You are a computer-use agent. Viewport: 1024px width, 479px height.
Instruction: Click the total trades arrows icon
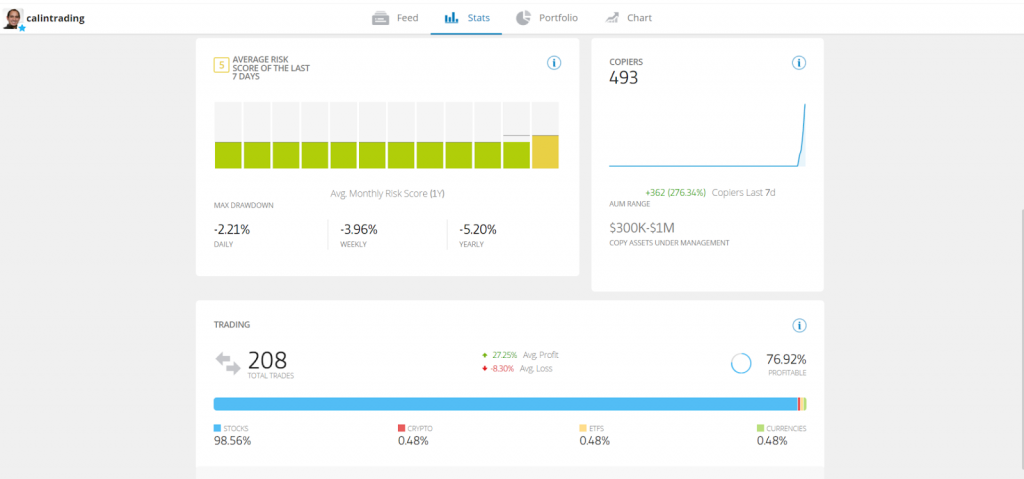click(227, 363)
